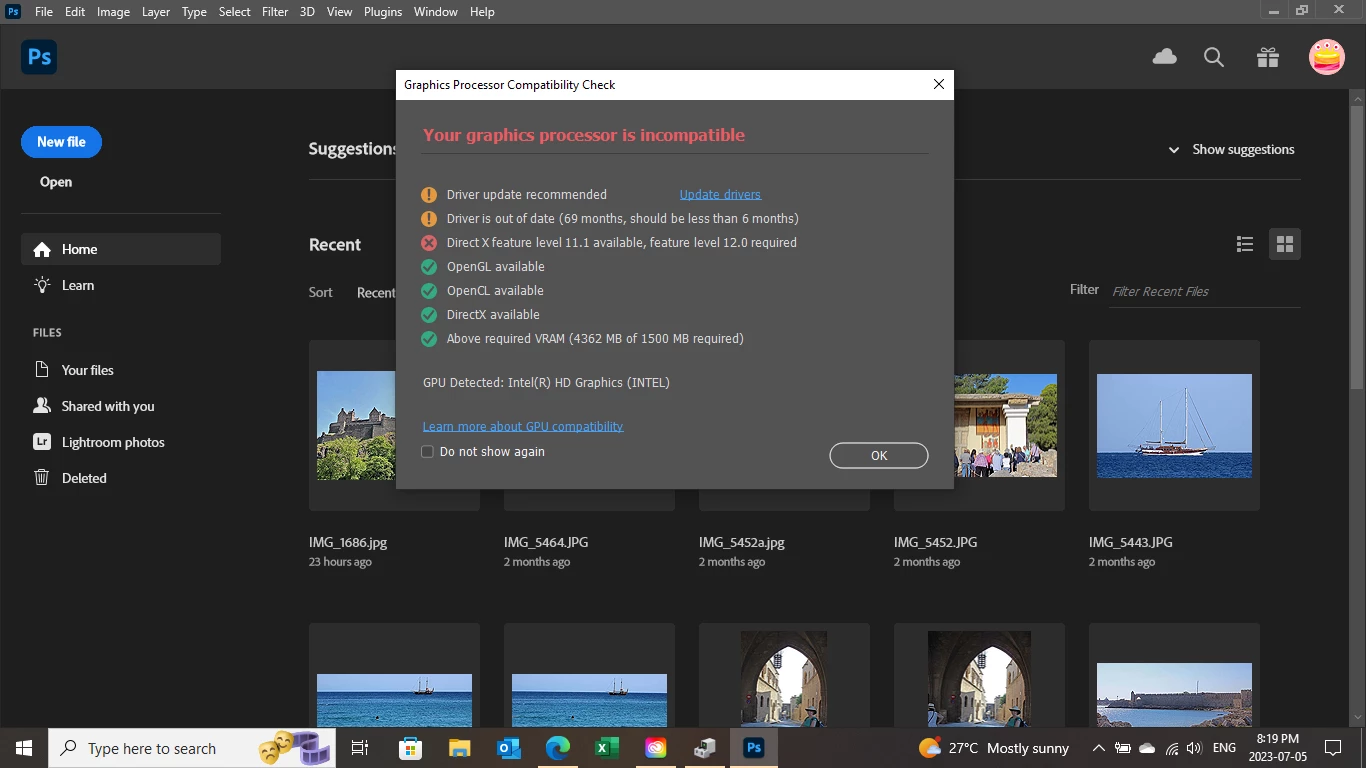
Task: Open the IMG_5443.JPG sailboat thumbnail
Action: point(1174,426)
